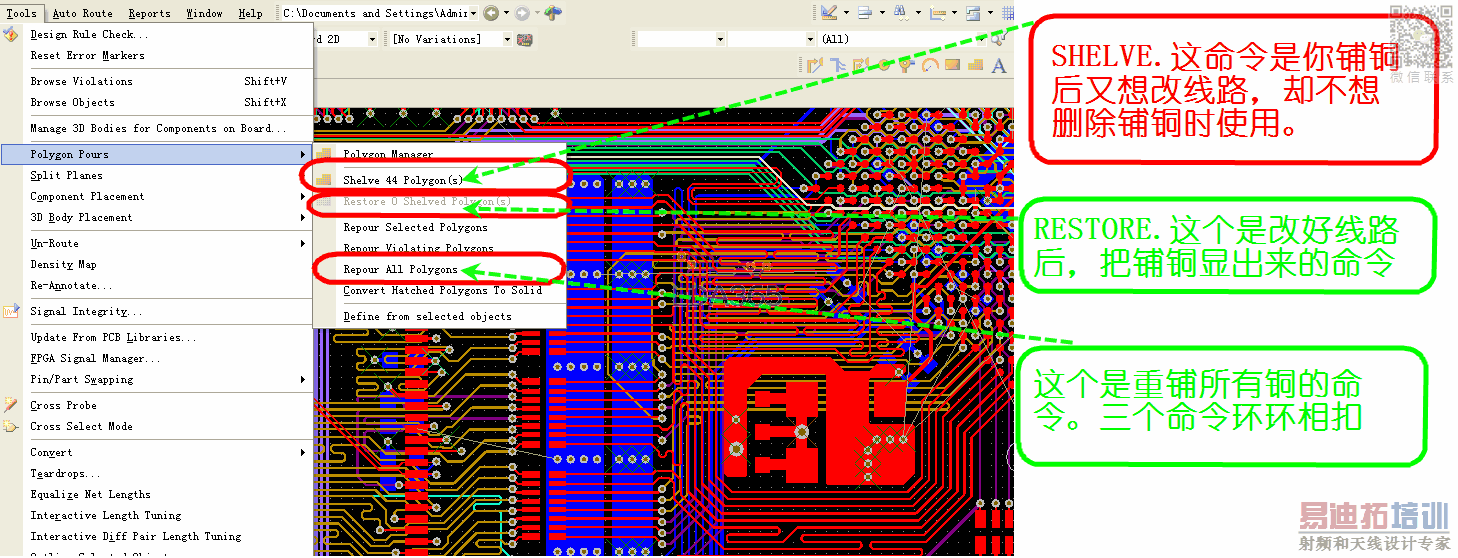Click the dimension utility tools icon
1458x558 pixels.
click(829, 13)
